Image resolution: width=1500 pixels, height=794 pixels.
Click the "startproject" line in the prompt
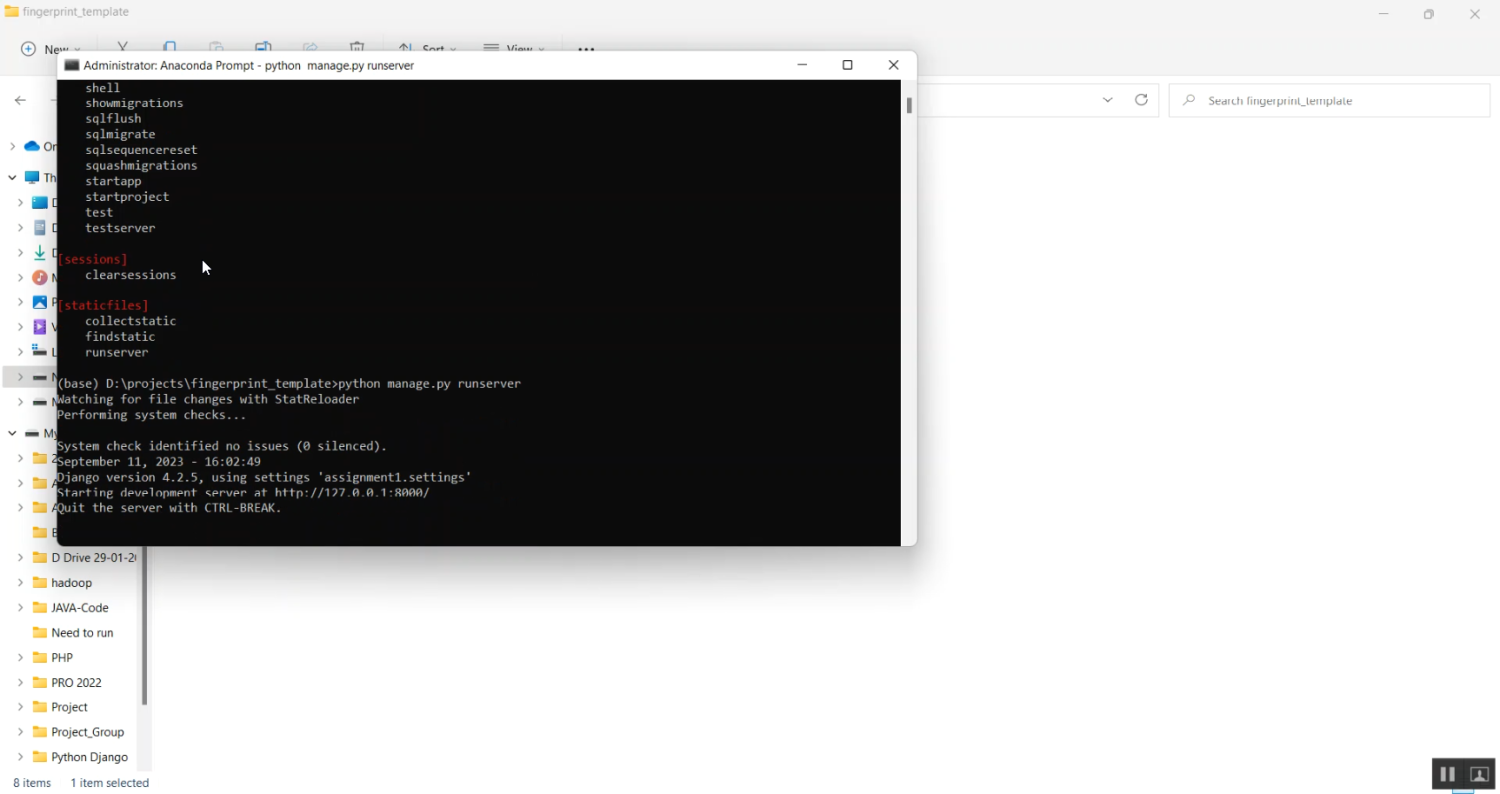(127, 197)
